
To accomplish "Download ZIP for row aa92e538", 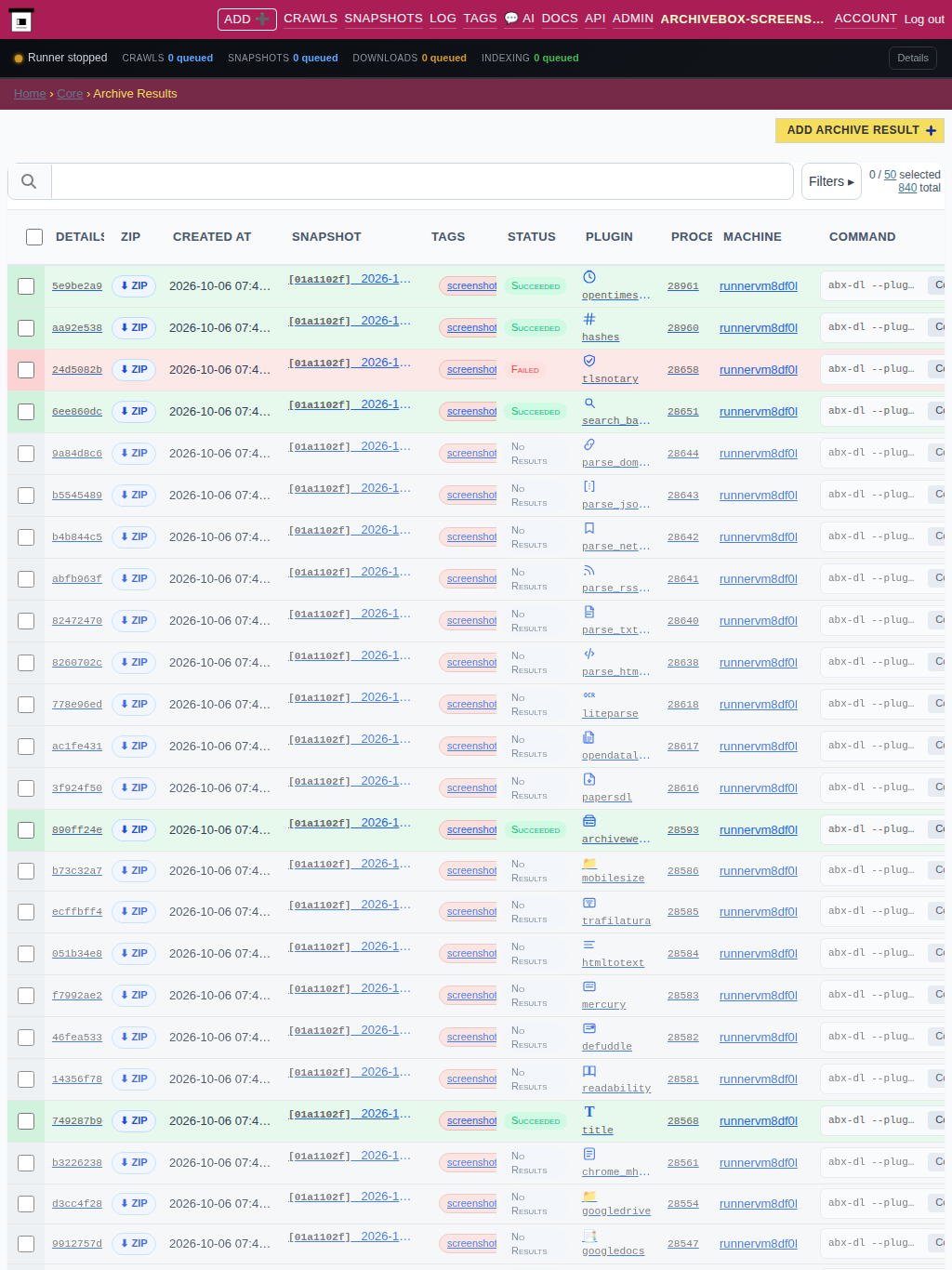I will [134, 327].
